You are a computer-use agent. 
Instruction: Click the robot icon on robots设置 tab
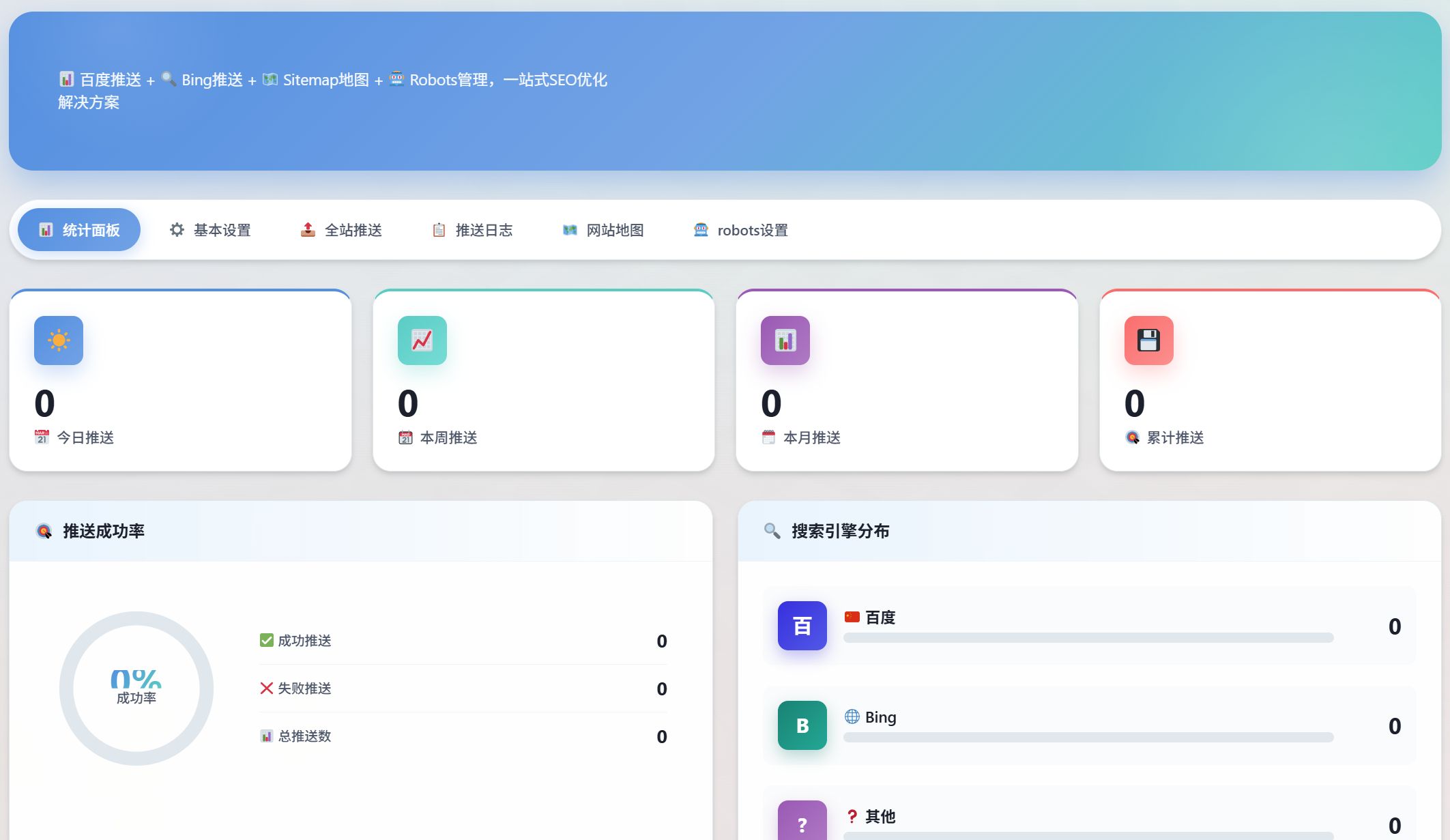(x=701, y=230)
